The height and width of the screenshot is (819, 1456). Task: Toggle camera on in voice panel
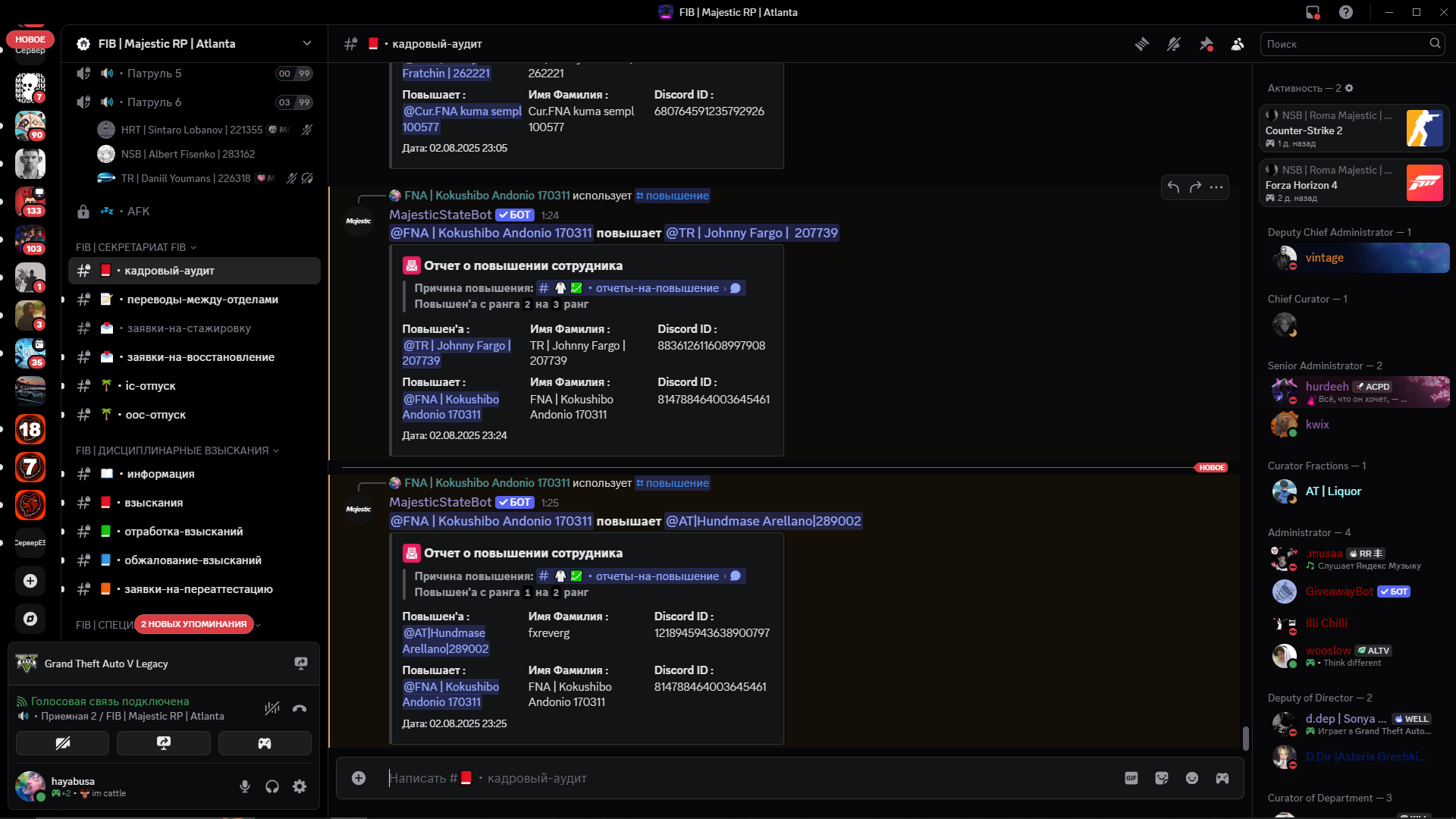coord(62,743)
